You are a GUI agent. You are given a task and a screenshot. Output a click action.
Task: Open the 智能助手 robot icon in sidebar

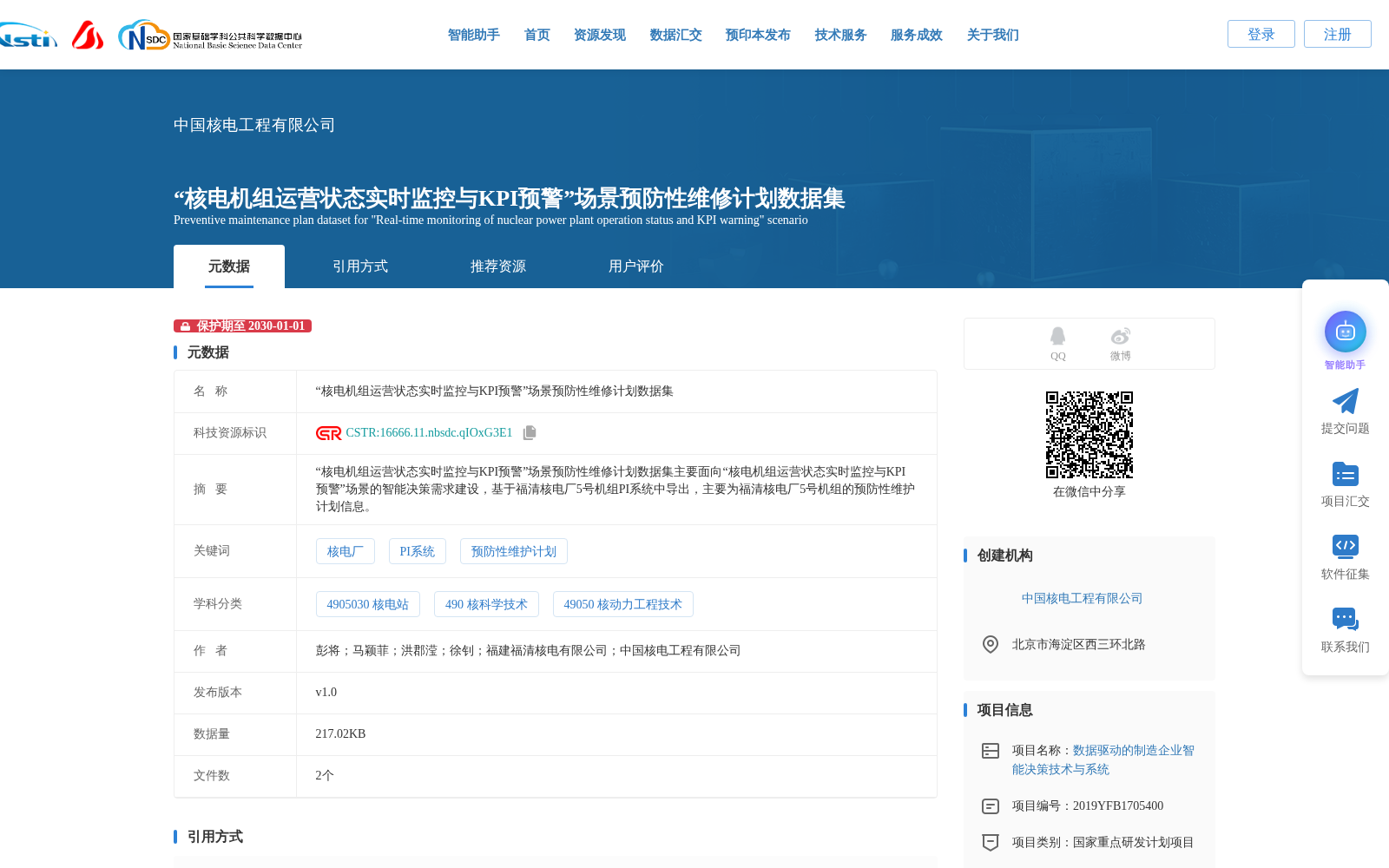[x=1346, y=332]
